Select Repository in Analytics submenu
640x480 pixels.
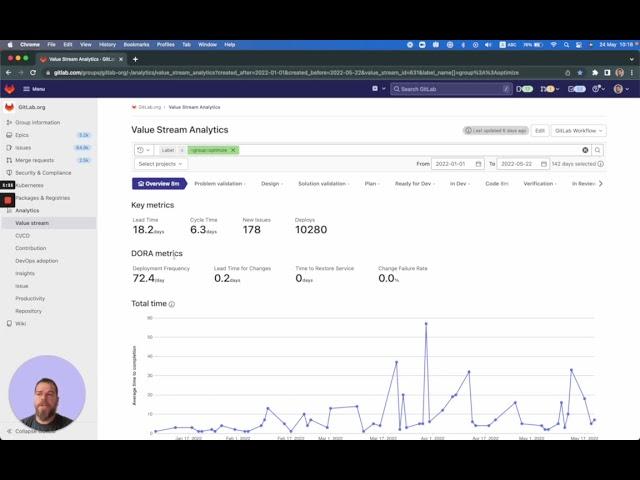pyautogui.click(x=29, y=311)
